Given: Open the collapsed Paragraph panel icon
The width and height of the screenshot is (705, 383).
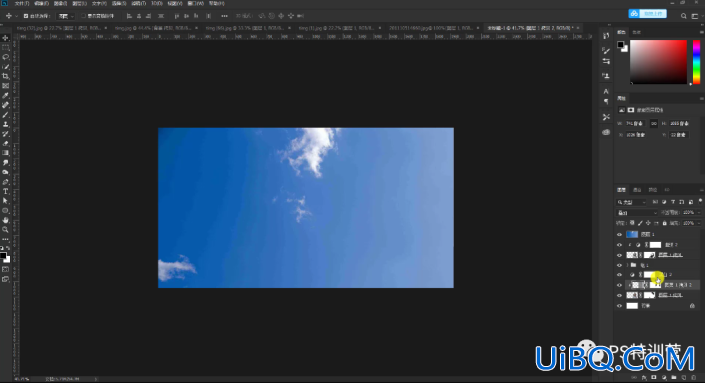Looking at the screenshot, I should point(606,102).
